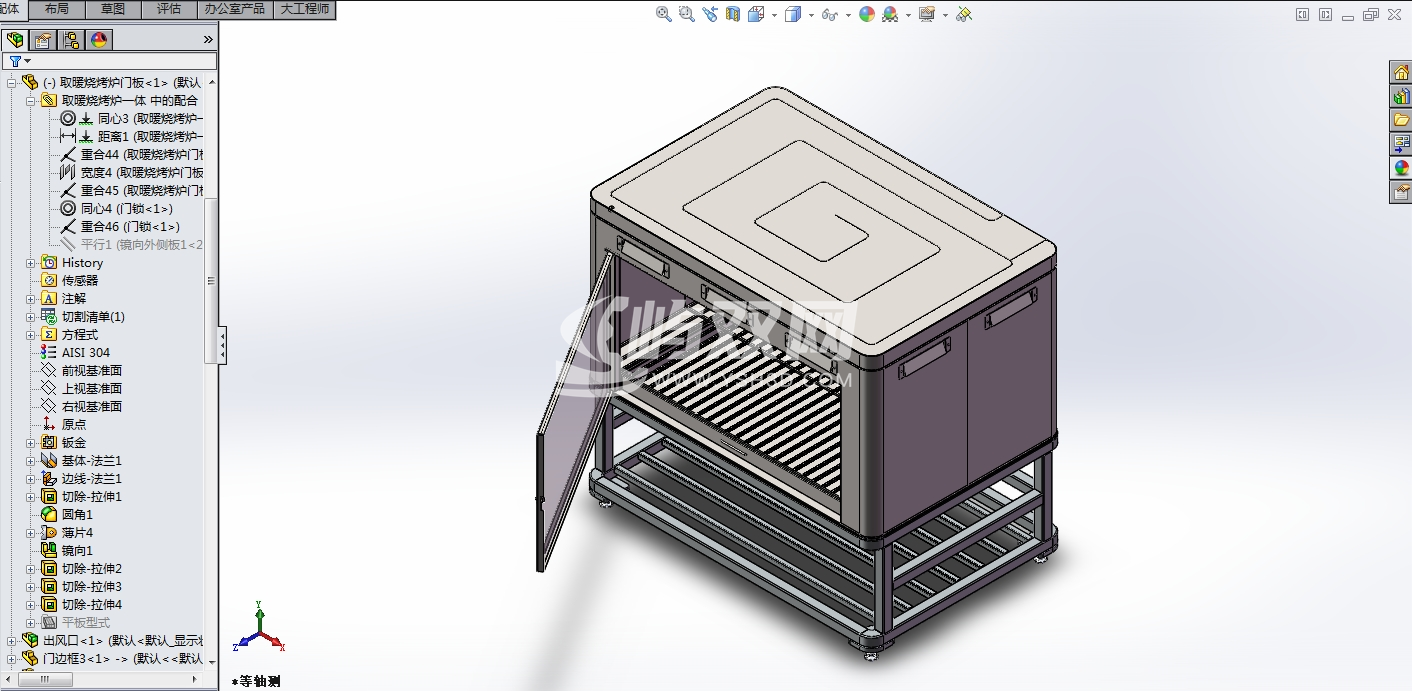
Task: Open Custom Properties task pane tab
Action: pyautogui.click(x=1401, y=192)
